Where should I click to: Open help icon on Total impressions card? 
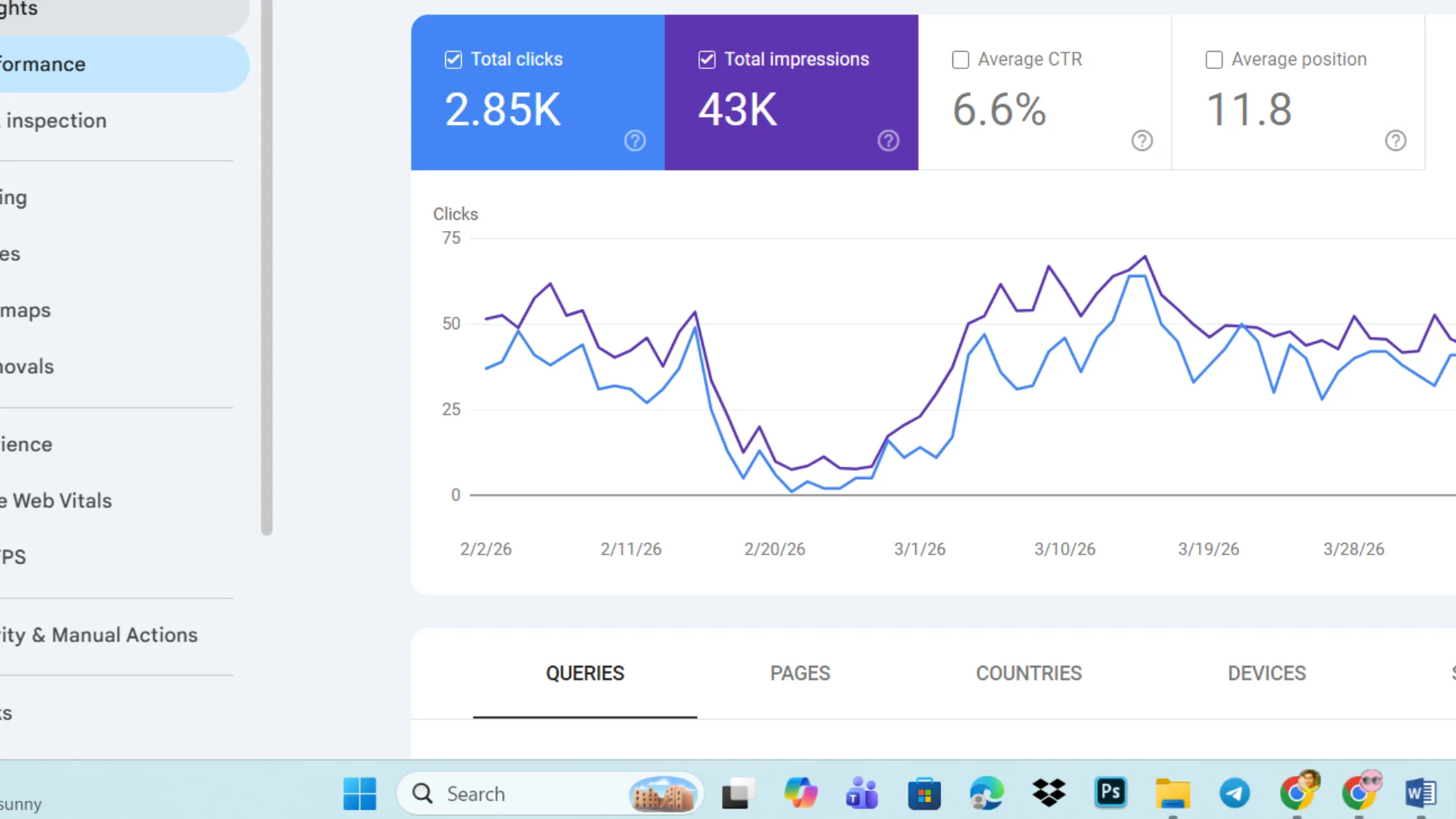click(x=888, y=140)
